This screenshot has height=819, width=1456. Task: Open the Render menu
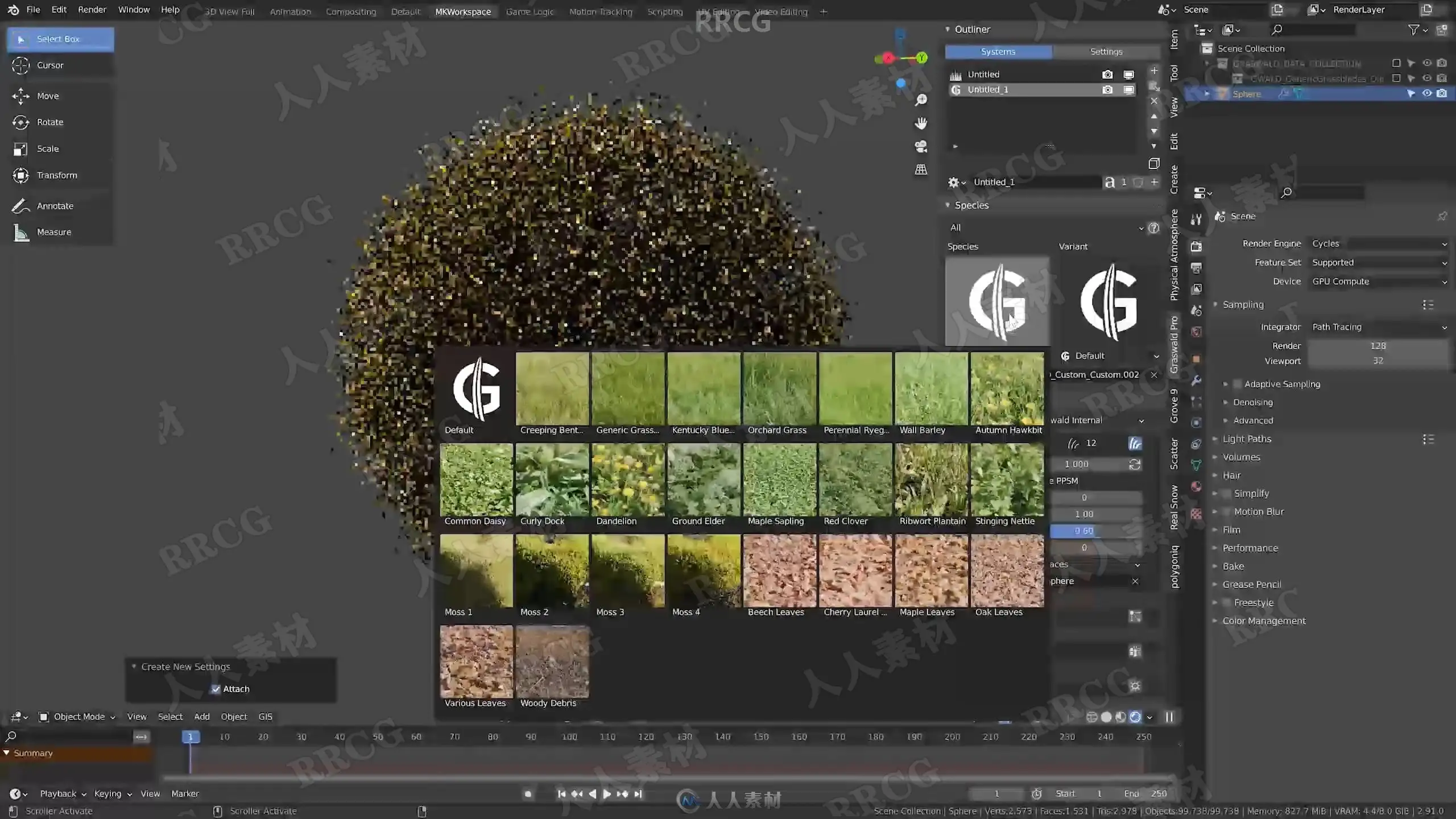point(92,10)
